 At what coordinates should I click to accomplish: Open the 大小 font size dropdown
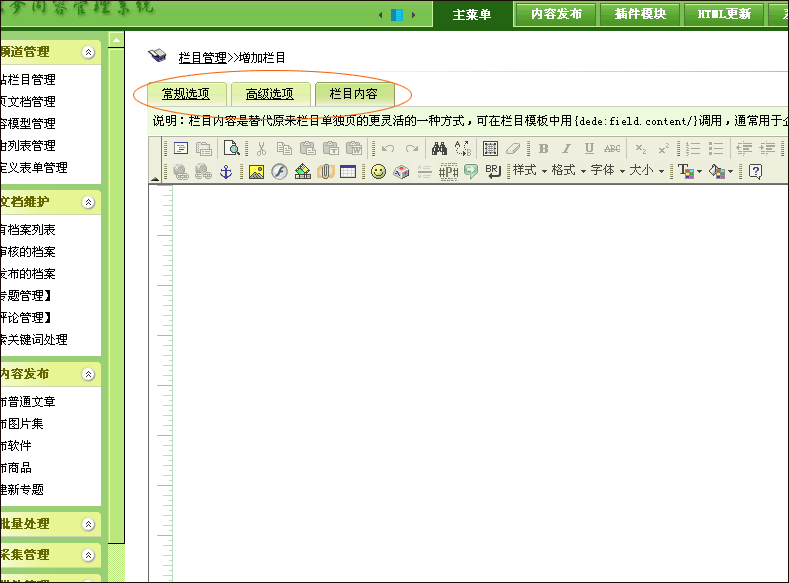tap(646, 171)
